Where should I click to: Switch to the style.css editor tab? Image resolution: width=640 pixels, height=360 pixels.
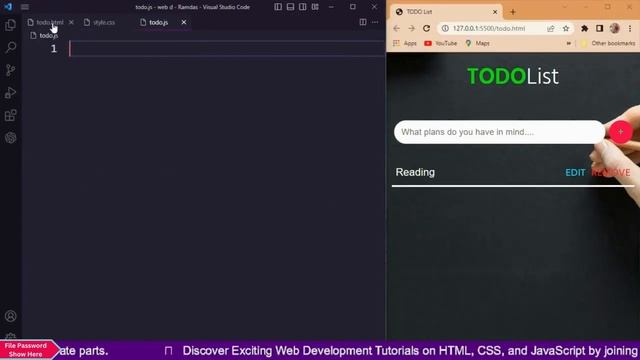point(100,22)
